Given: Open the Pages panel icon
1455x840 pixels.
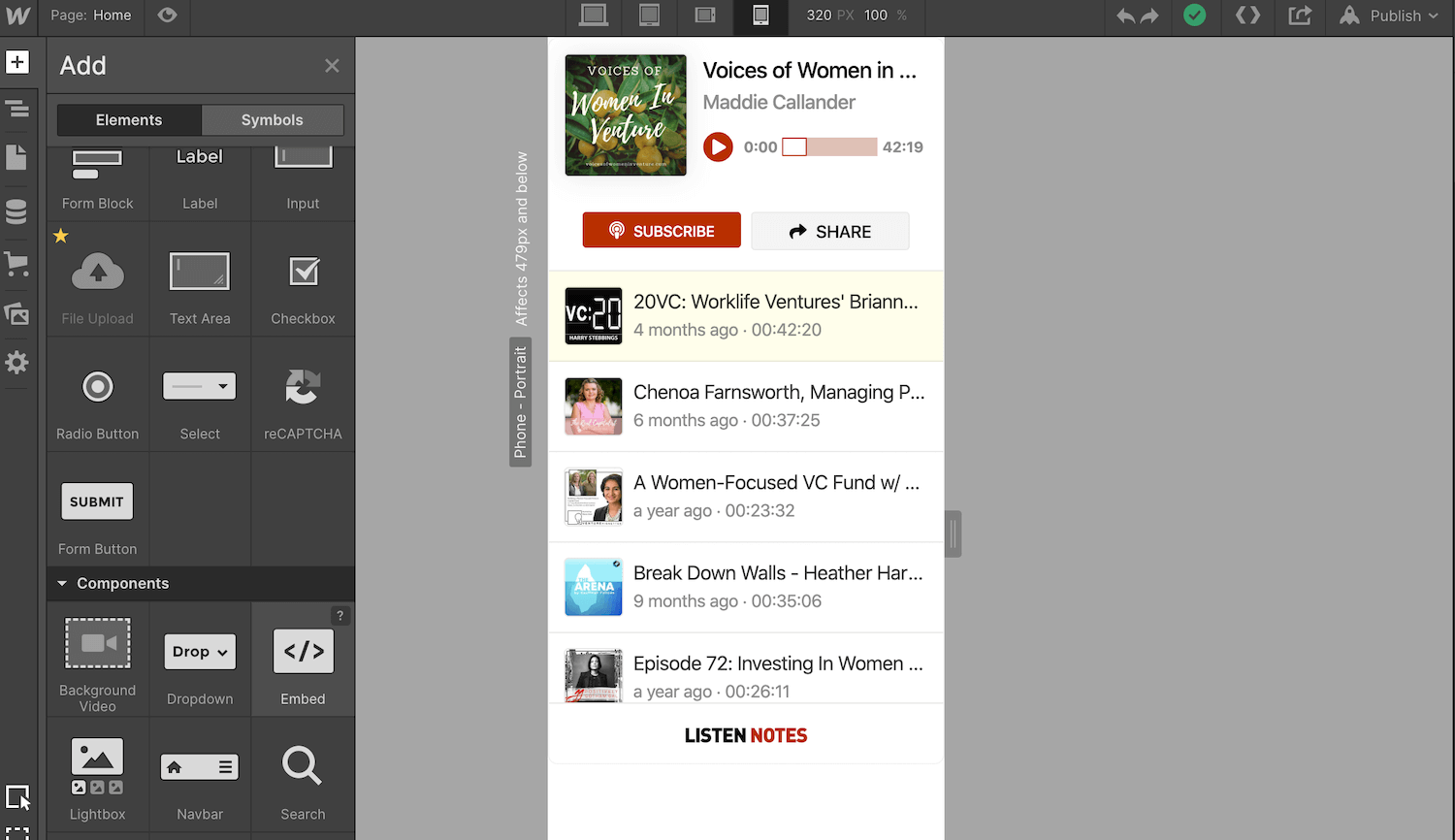Looking at the screenshot, I should [17, 157].
